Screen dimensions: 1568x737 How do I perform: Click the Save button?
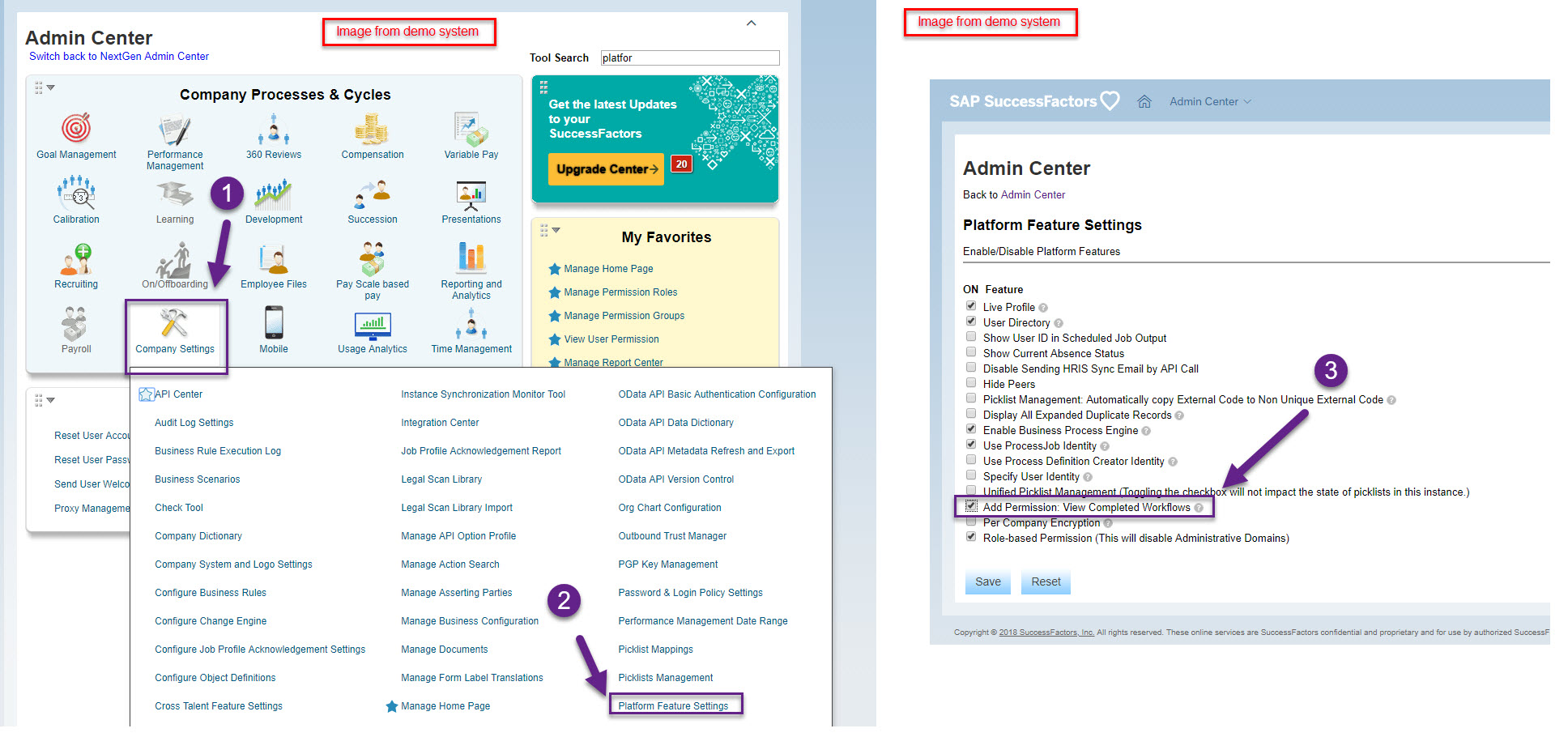[987, 582]
